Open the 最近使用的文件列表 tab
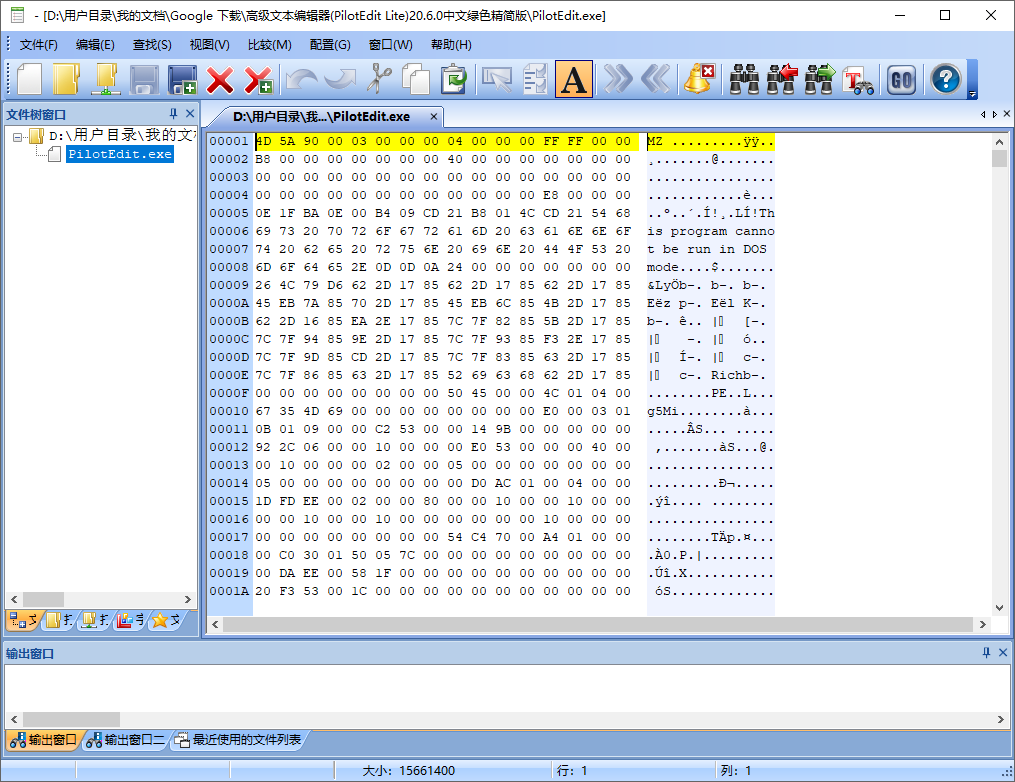This screenshot has height=782, width=1015. click(x=238, y=740)
